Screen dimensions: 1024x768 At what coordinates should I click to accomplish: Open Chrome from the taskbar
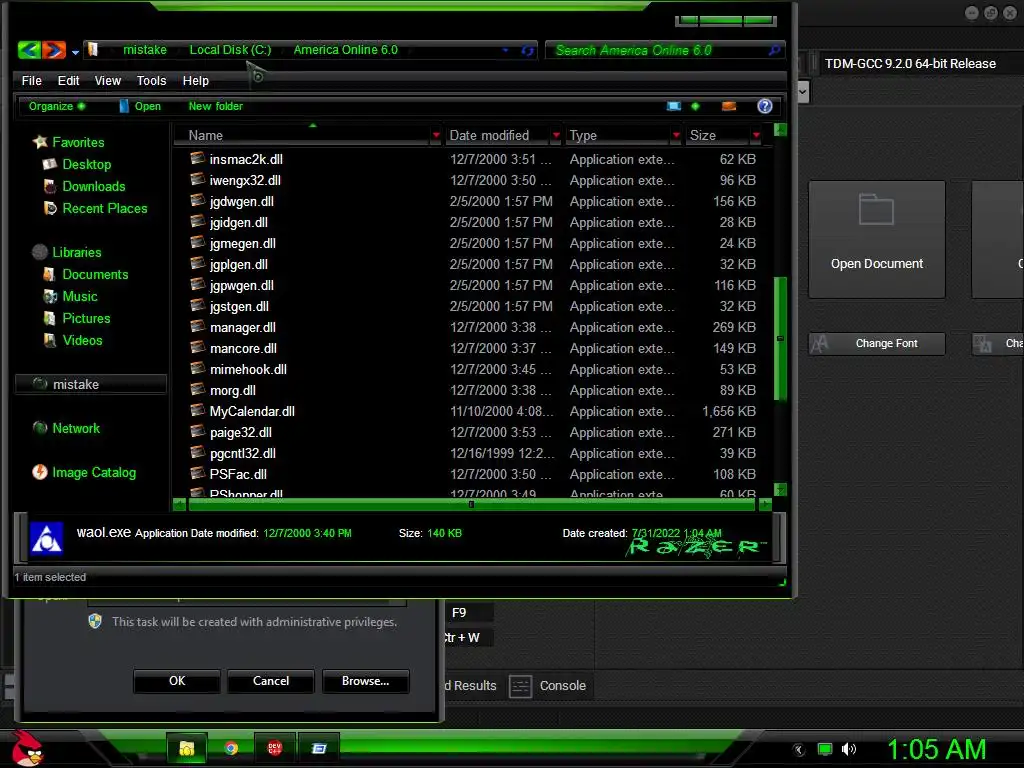(231, 748)
